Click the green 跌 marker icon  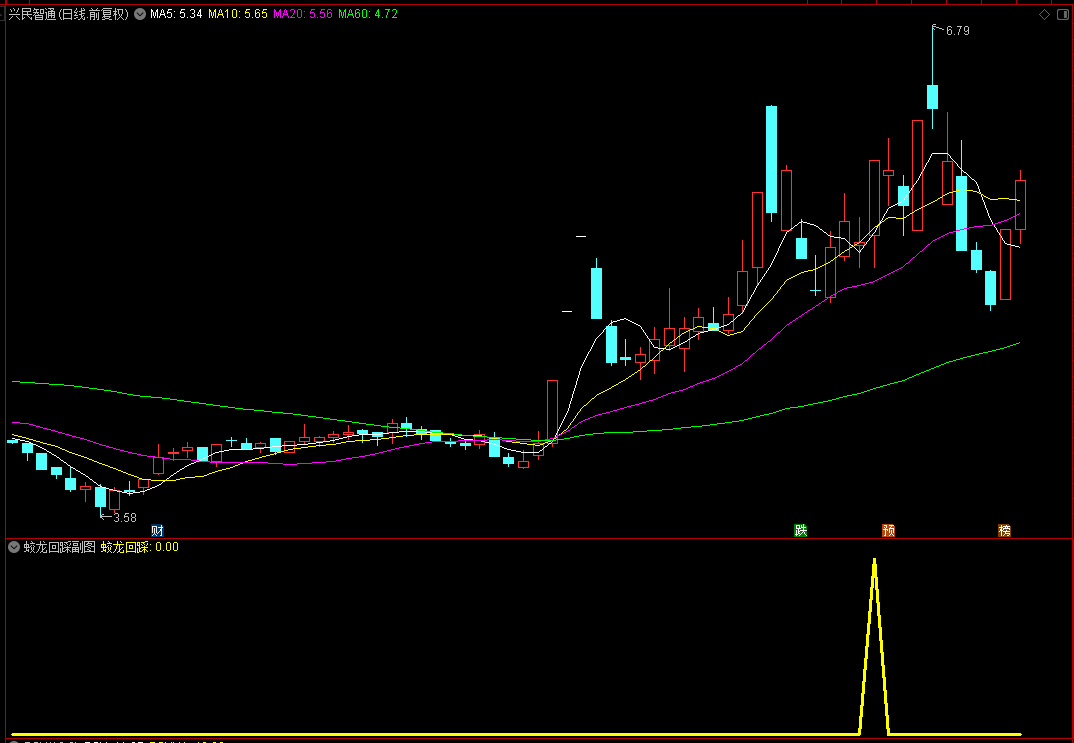coord(801,530)
